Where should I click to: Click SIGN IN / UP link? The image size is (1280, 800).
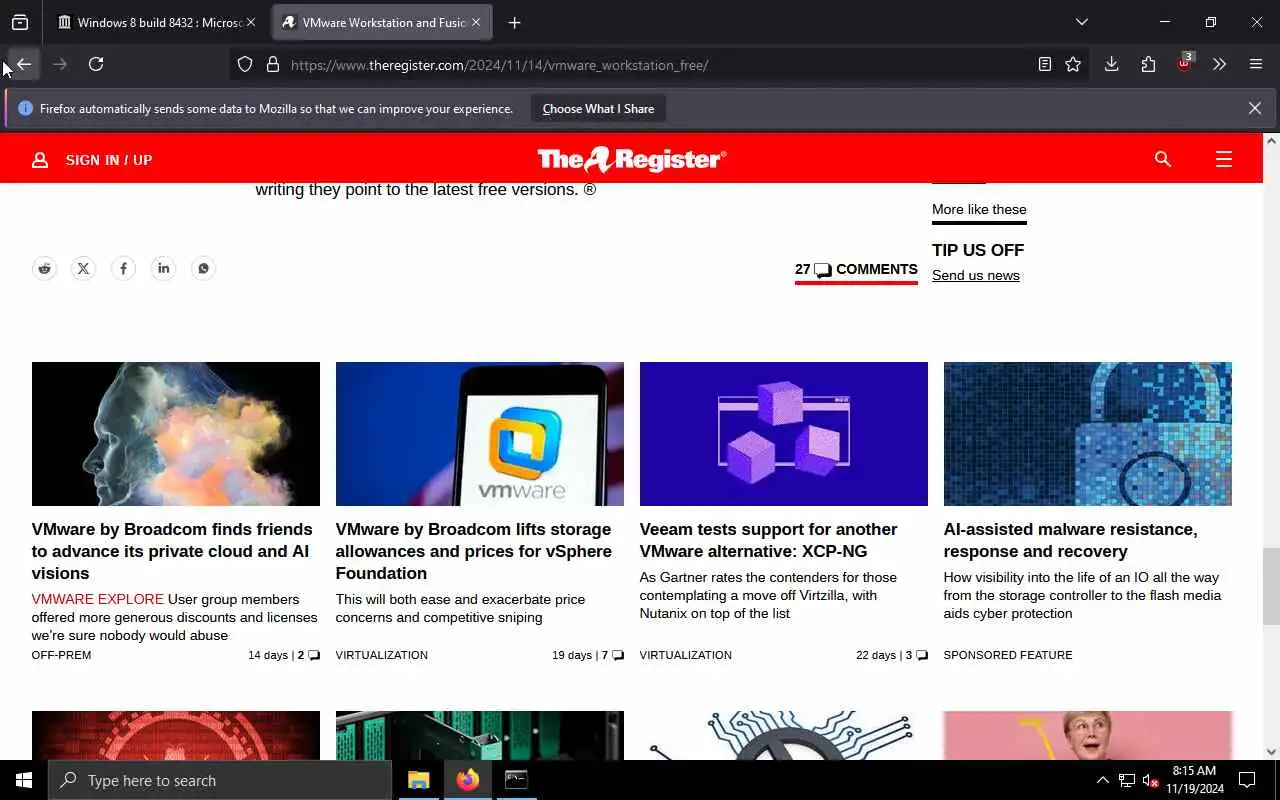pyautogui.click(x=92, y=160)
